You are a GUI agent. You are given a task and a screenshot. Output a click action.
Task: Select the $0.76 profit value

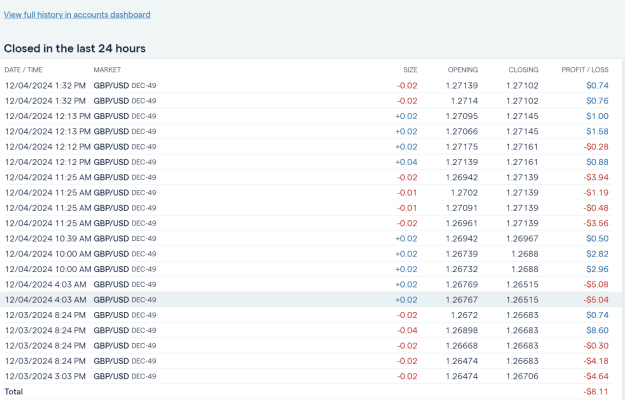coord(597,101)
